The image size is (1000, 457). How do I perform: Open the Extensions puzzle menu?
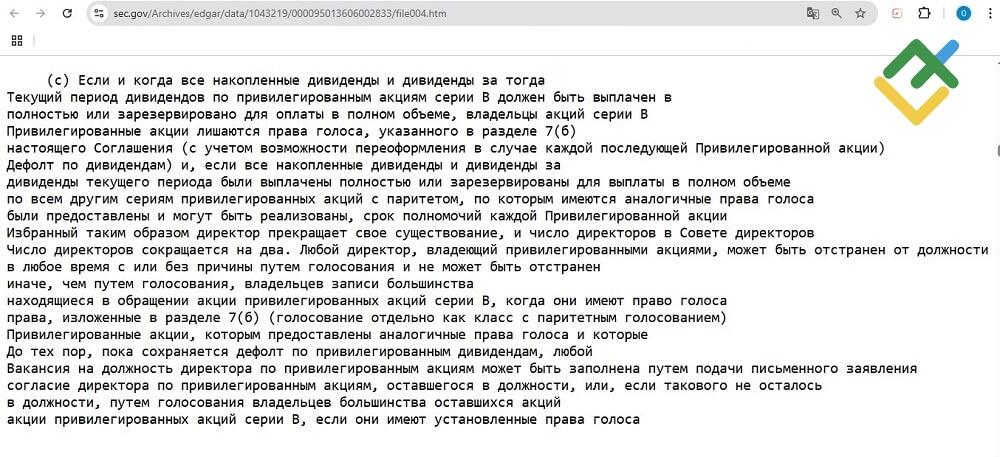coord(924,13)
